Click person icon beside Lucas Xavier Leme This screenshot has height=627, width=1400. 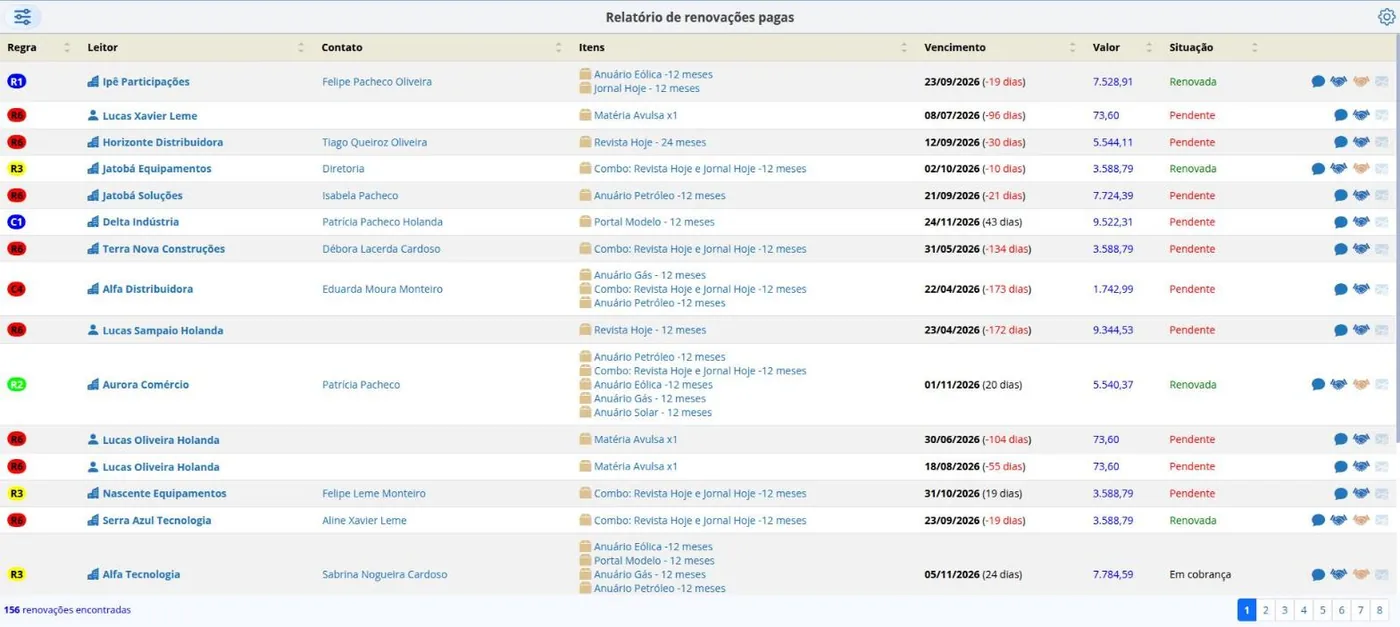[x=93, y=116]
